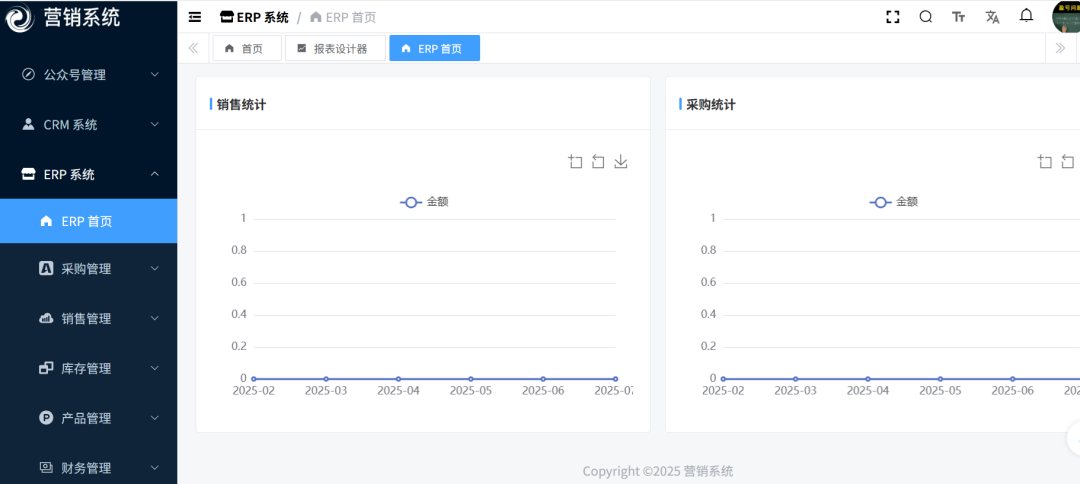Expand the 产品管理 submenu chevron
Image resolution: width=1080 pixels, height=484 pixels.
point(155,418)
